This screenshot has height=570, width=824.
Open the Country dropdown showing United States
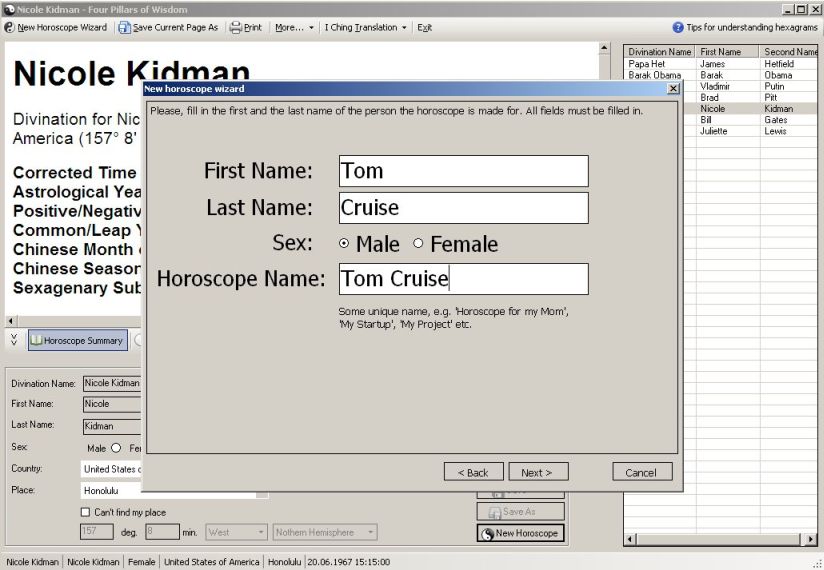pyautogui.click(x=111, y=469)
